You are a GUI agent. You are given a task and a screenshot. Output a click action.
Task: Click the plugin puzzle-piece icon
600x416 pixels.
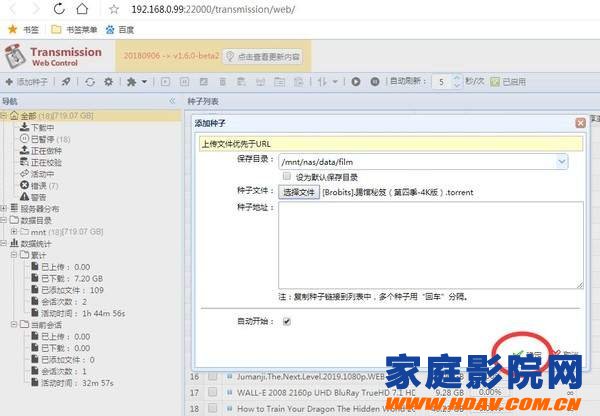click(131, 82)
